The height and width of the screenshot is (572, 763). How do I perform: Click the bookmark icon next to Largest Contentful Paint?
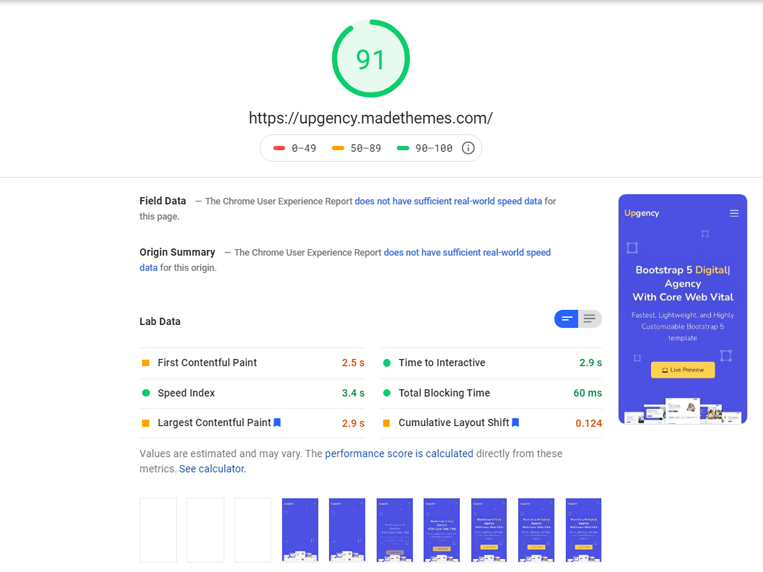(x=277, y=423)
